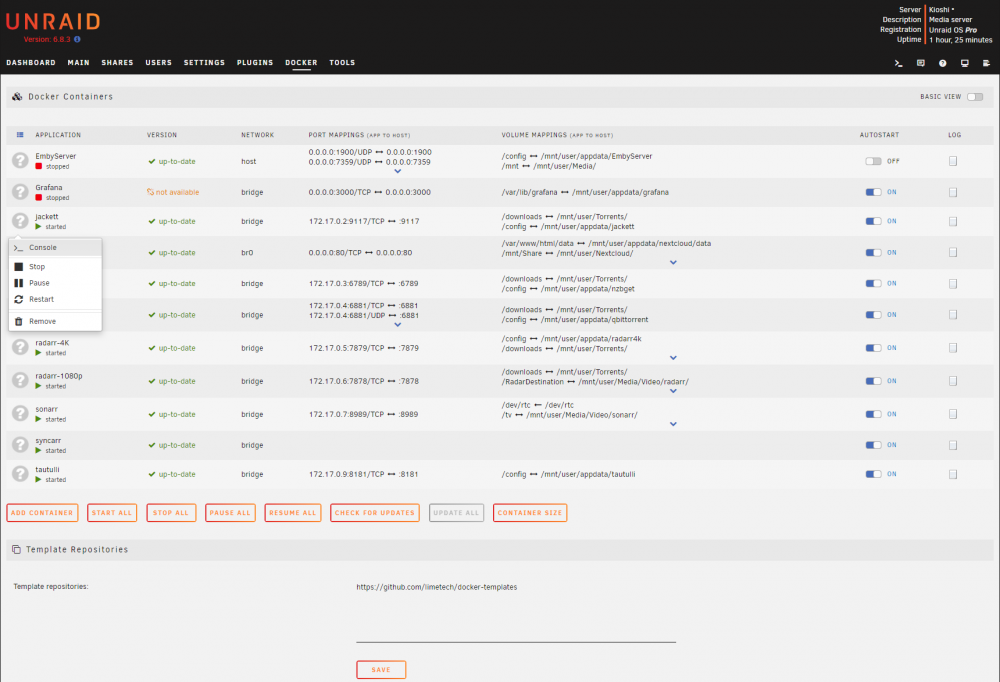Click the radarr-4K container icon
Image resolution: width=1000 pixels, height=682 pixels.
tap(20, 347)
